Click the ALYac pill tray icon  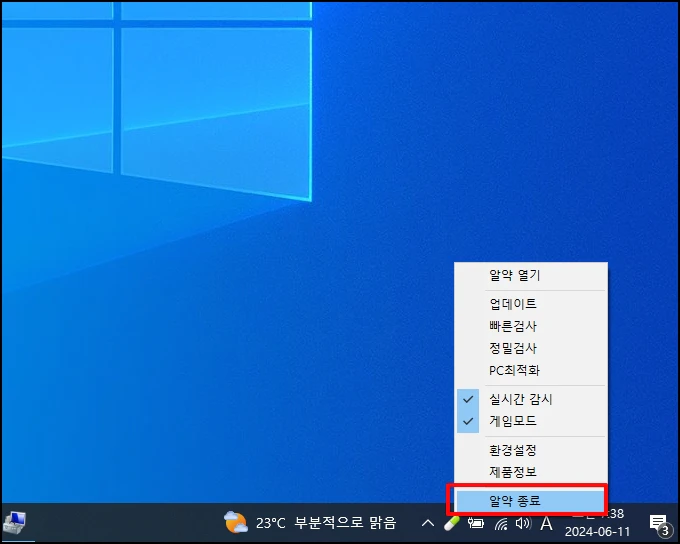point(451,523)
